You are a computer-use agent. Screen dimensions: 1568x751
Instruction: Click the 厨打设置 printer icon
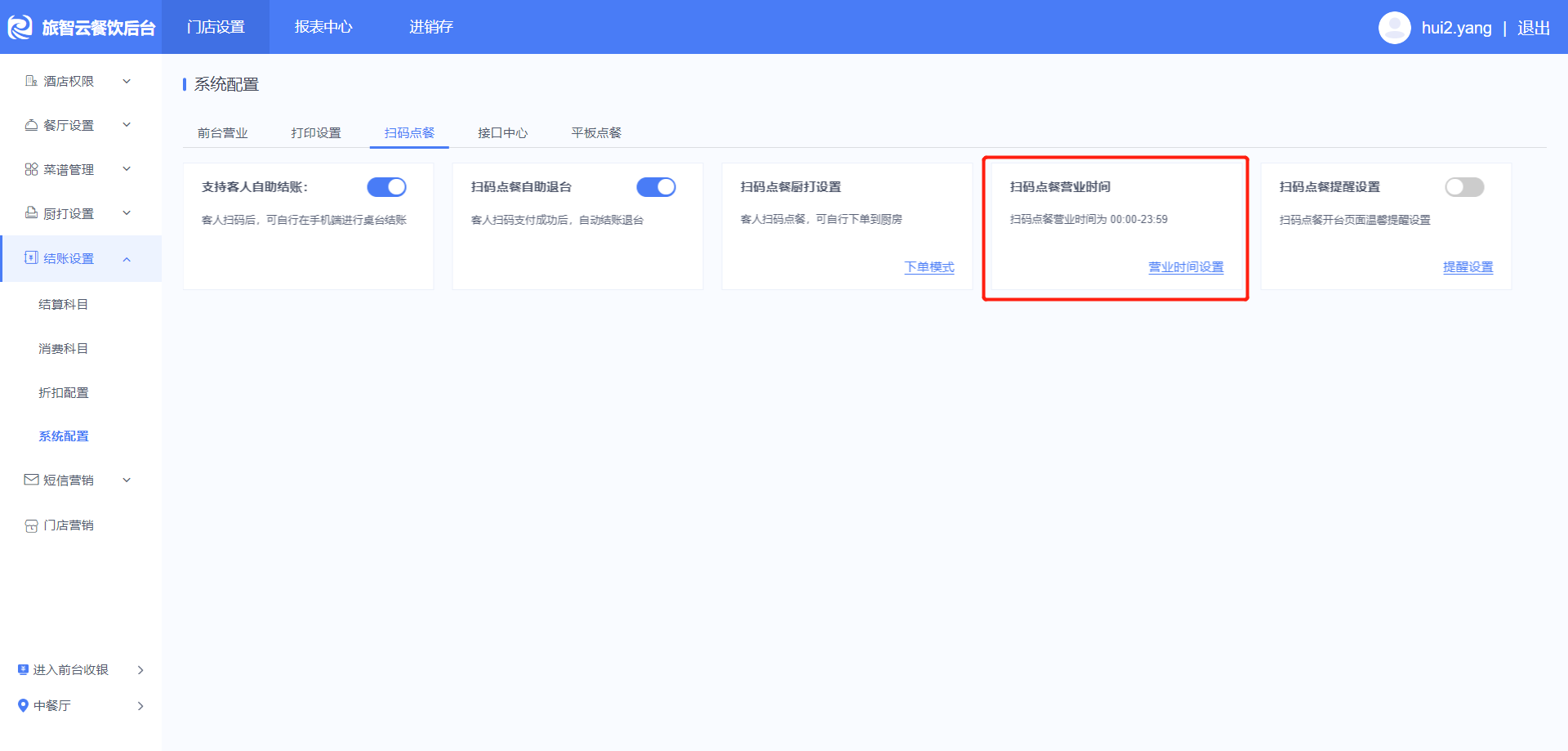pyautogui.click(x=31, y=213)
